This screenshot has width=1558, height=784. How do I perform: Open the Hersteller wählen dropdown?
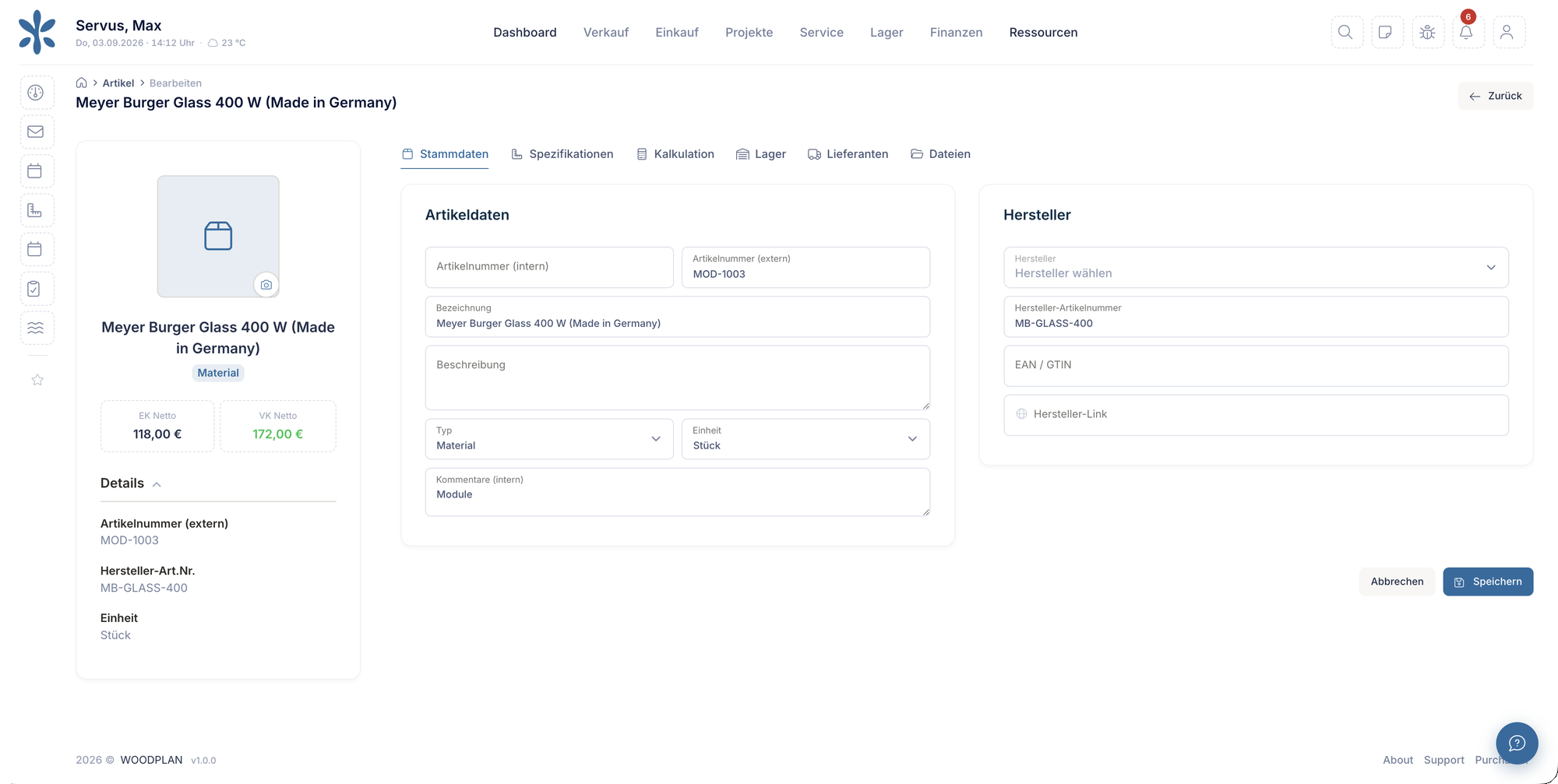(1256, 267)
